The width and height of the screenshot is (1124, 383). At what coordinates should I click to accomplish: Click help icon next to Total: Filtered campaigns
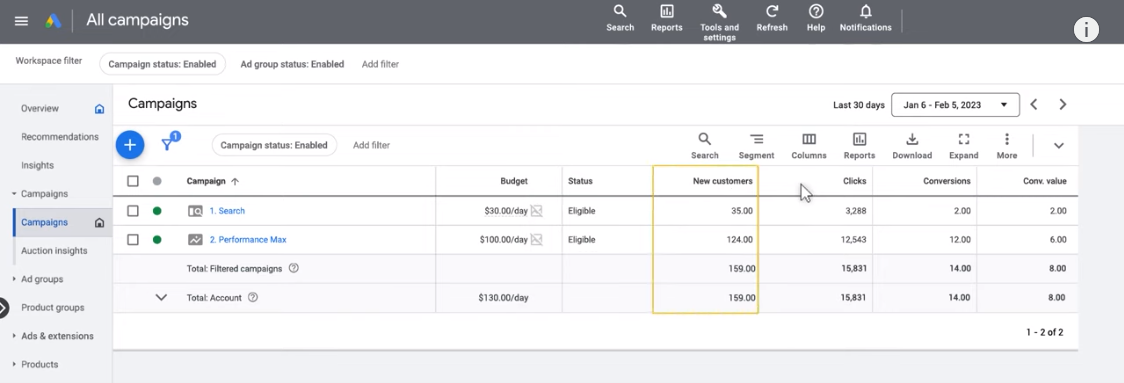pos(293,268)
